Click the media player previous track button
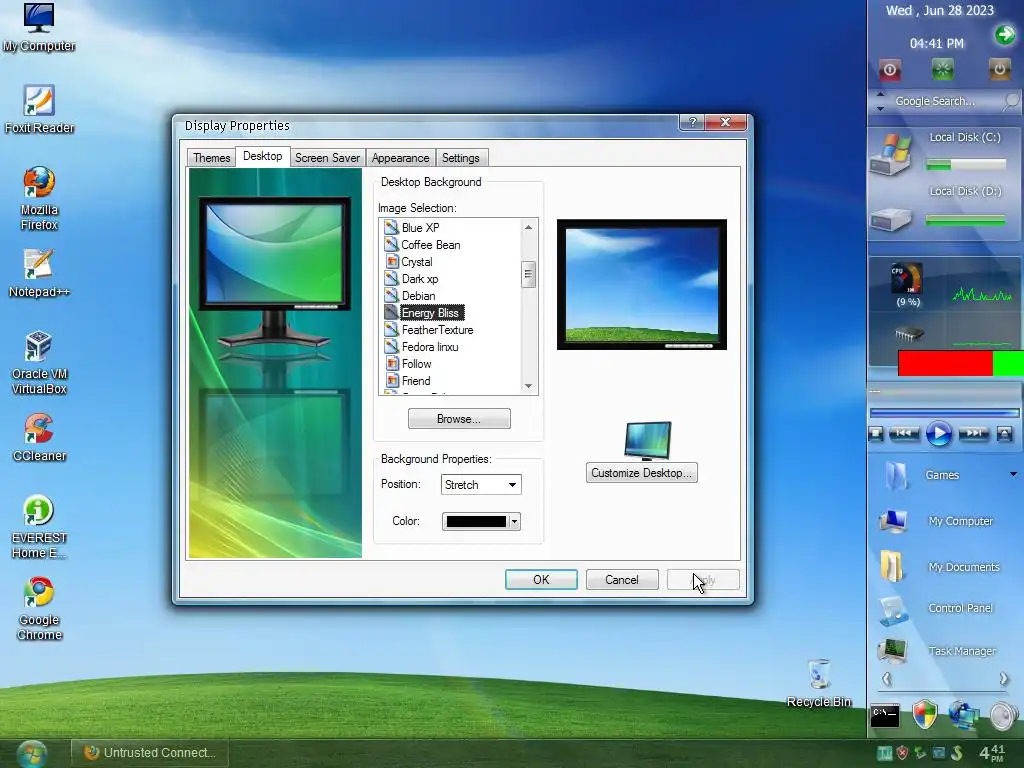The image size is (1024, 768). (x=904, y=433)
